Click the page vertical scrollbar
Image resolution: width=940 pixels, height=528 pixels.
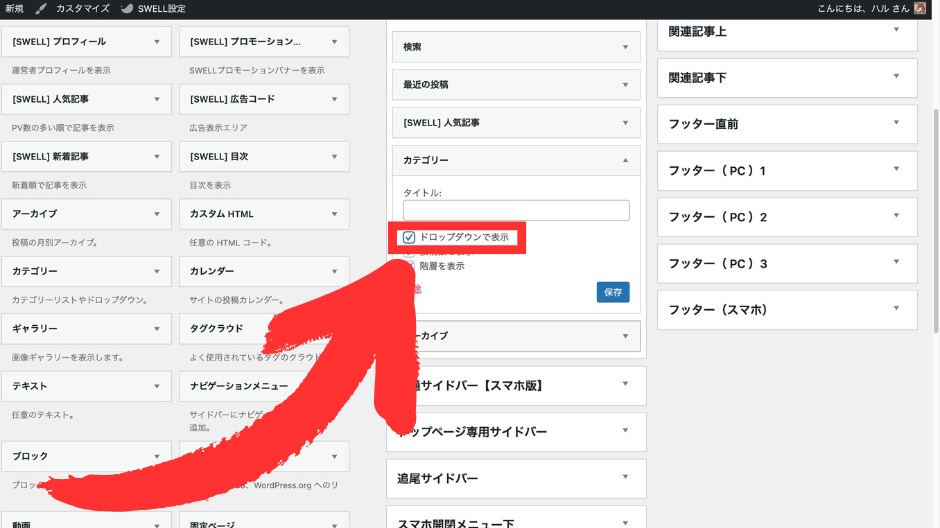coord(936,221)
